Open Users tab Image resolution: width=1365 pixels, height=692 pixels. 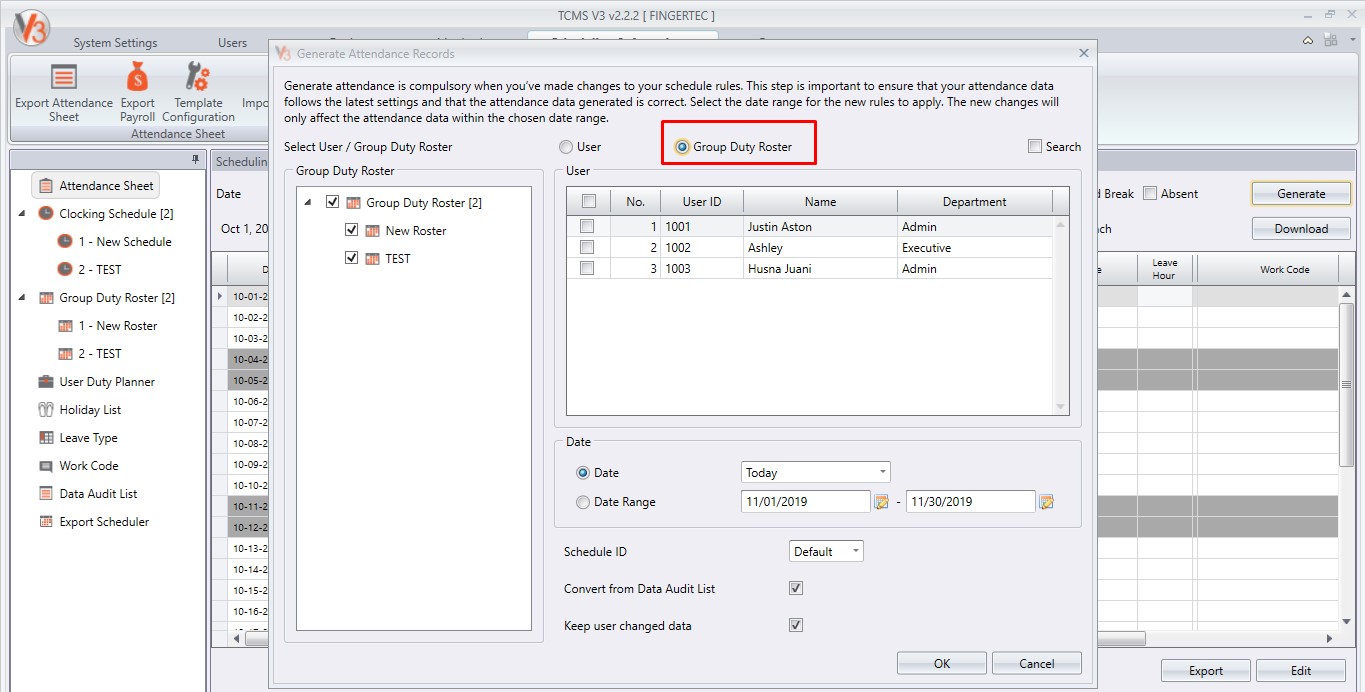[x=232, y=43]
